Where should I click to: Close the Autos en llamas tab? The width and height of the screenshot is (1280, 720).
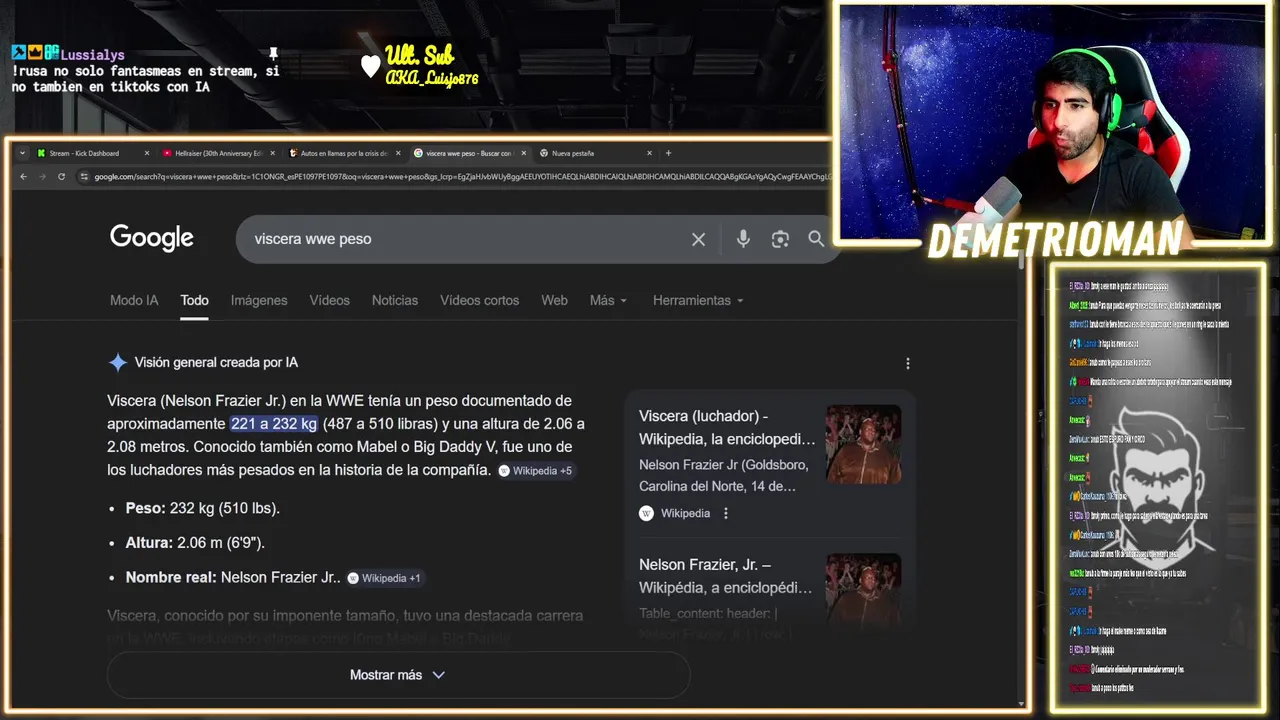398,153
